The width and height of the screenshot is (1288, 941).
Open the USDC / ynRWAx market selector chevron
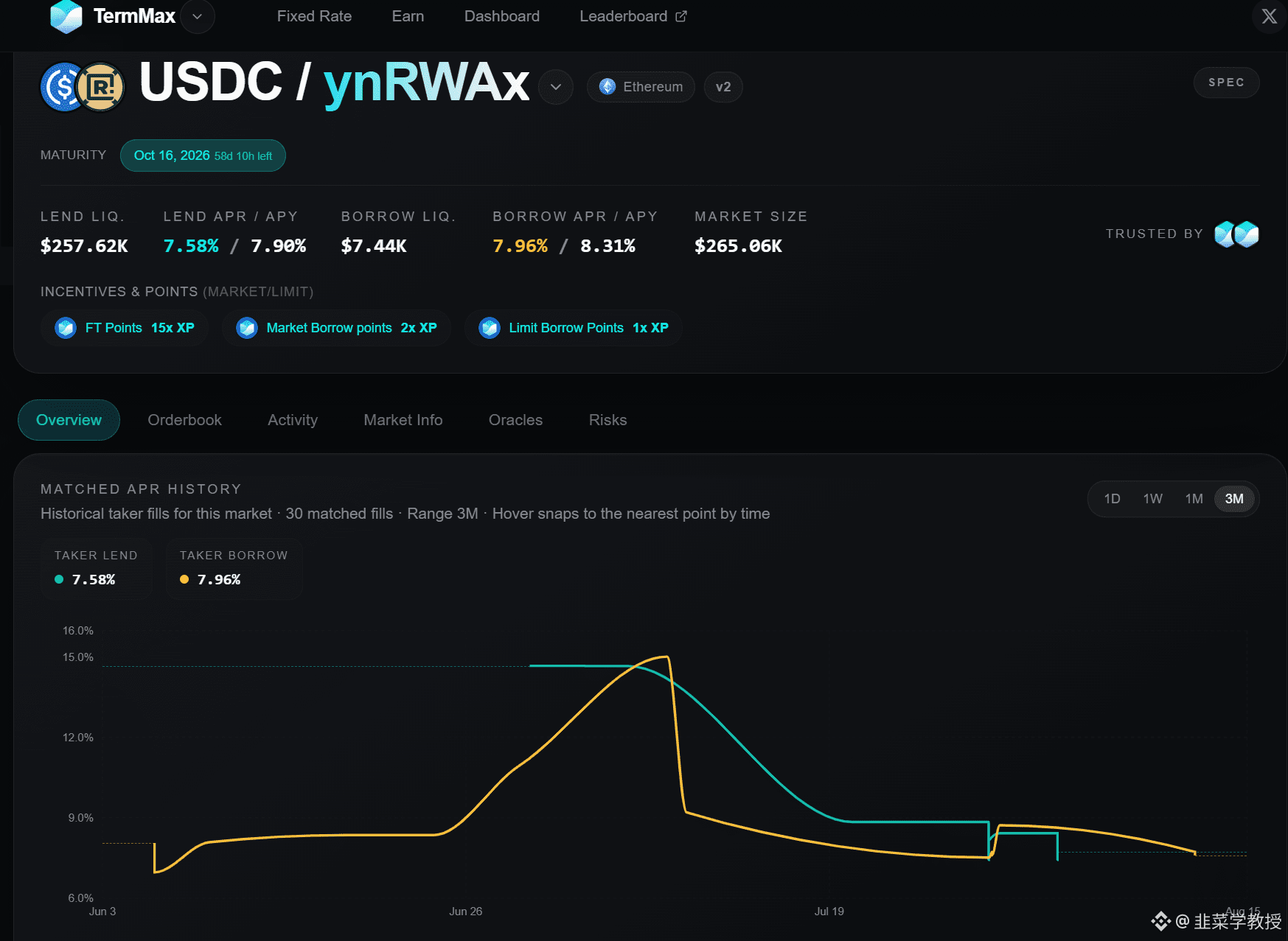[556, 87]
